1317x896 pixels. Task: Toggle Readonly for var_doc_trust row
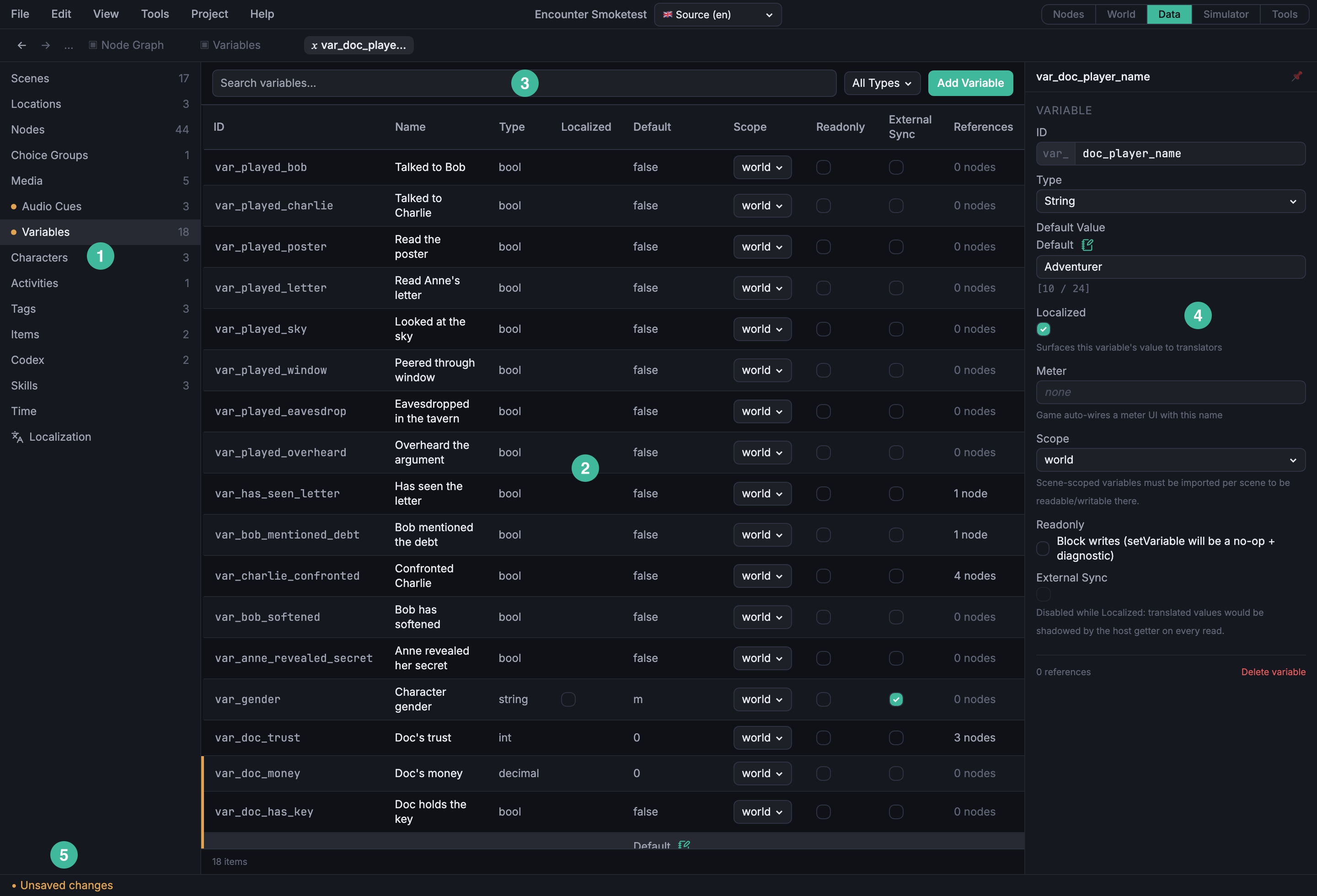pyautogui.click(x=824, y=737)
